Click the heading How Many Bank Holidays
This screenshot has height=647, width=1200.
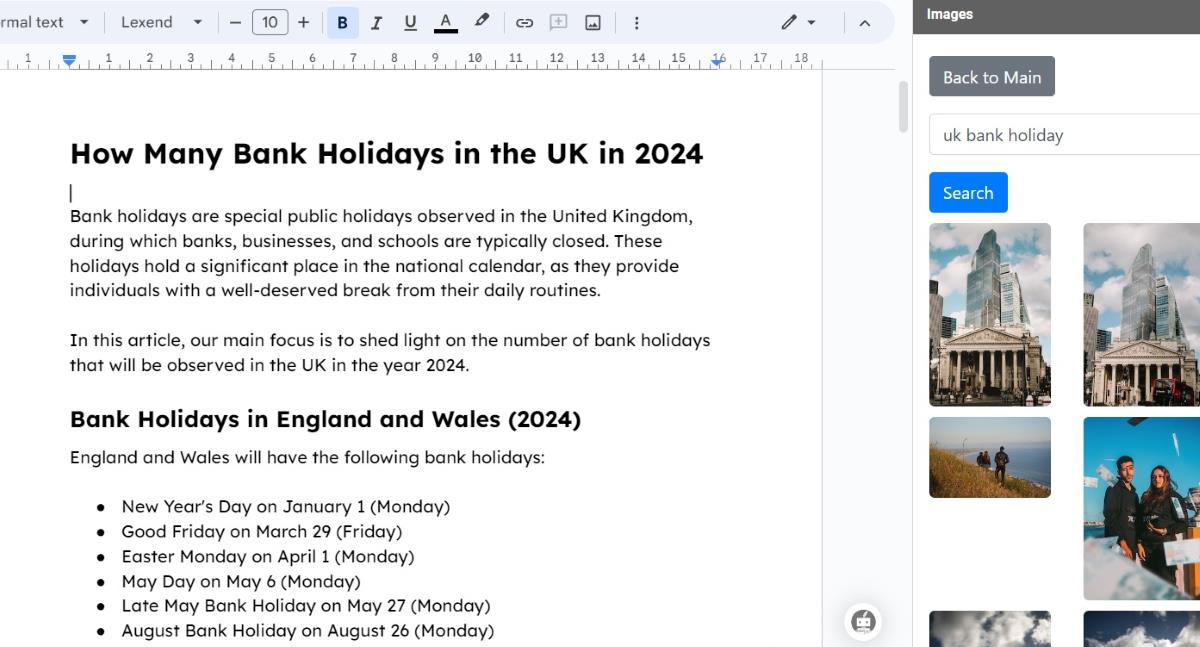click(x=386, y=153)
